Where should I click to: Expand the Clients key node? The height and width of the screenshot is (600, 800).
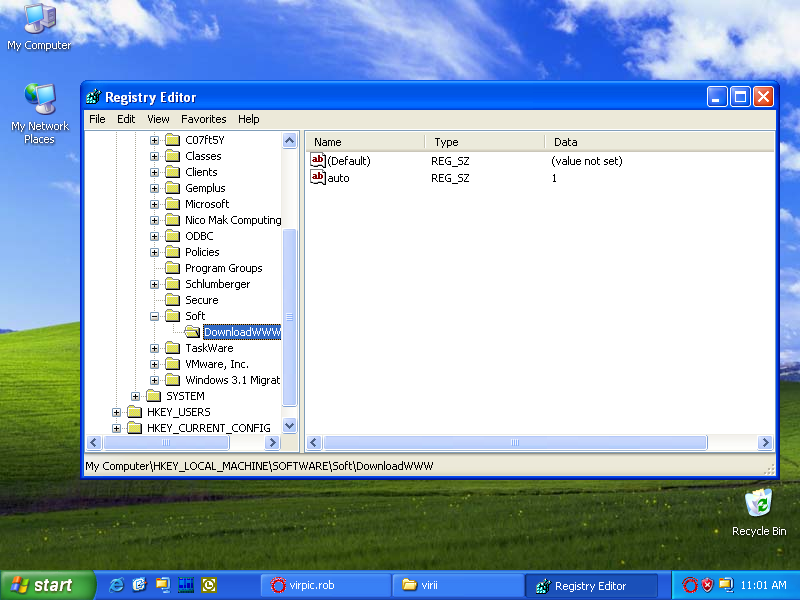tap(154, 172)
